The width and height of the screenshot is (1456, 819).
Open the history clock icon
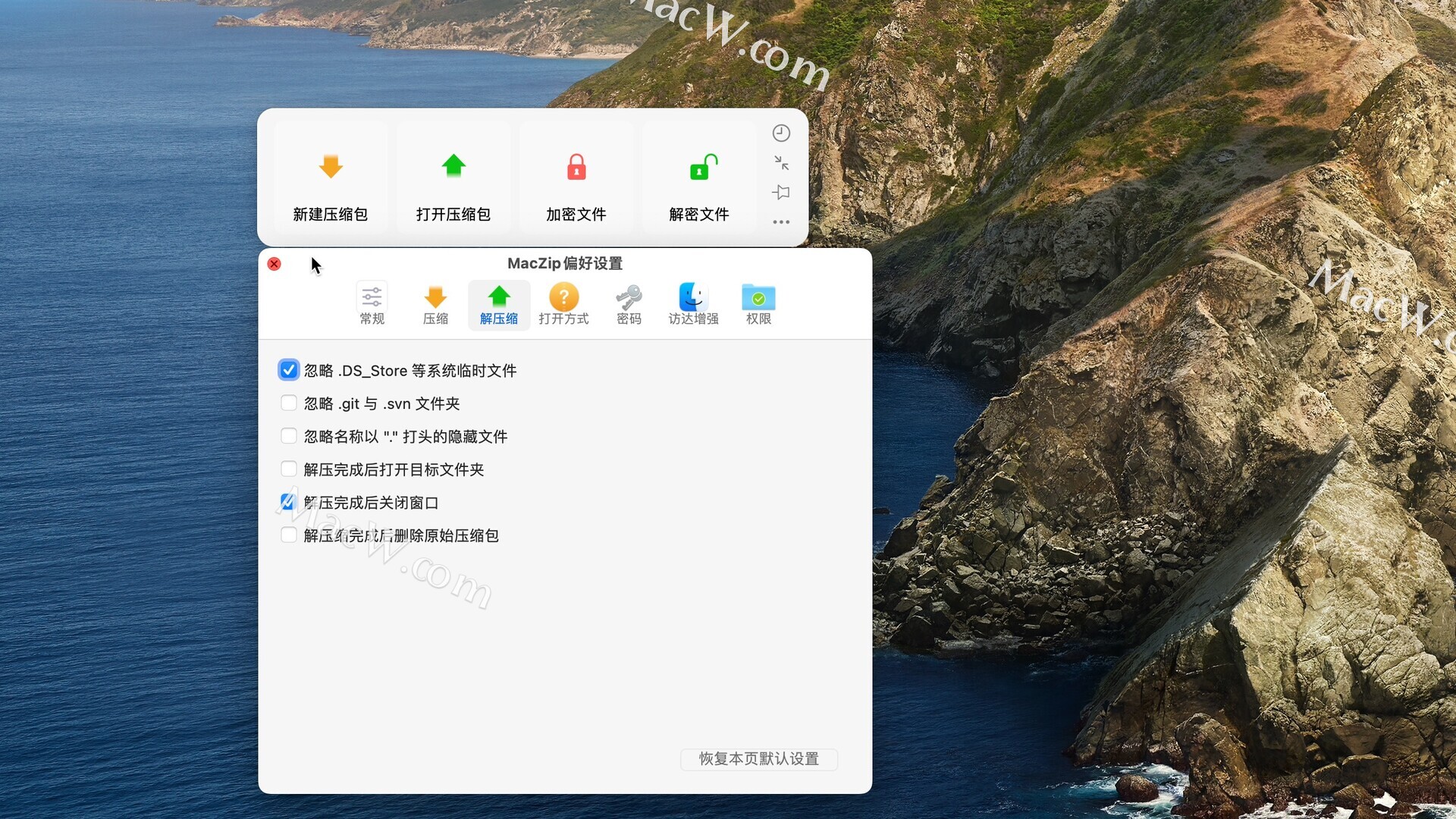pyautogui.click(x=781, y=133)
